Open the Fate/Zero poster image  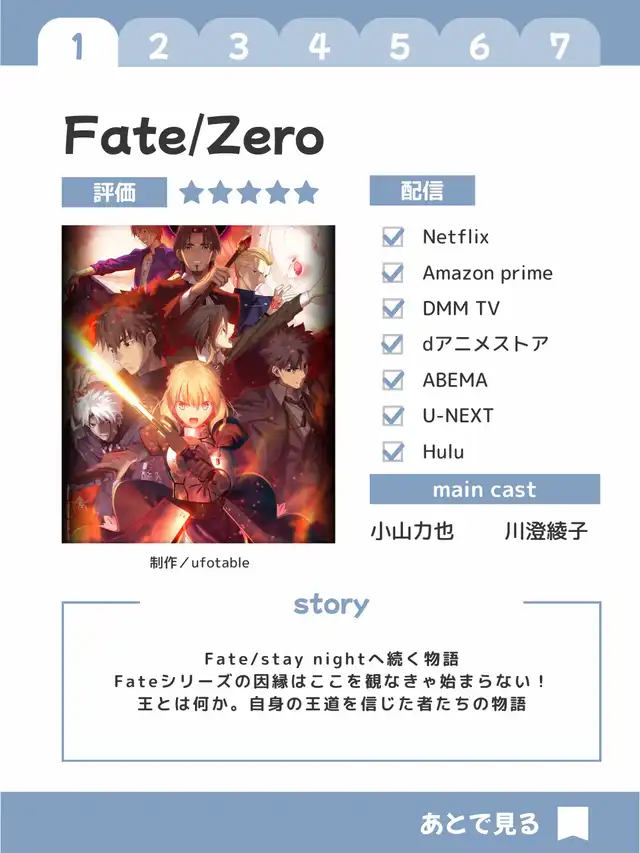(x=198, y=384)
